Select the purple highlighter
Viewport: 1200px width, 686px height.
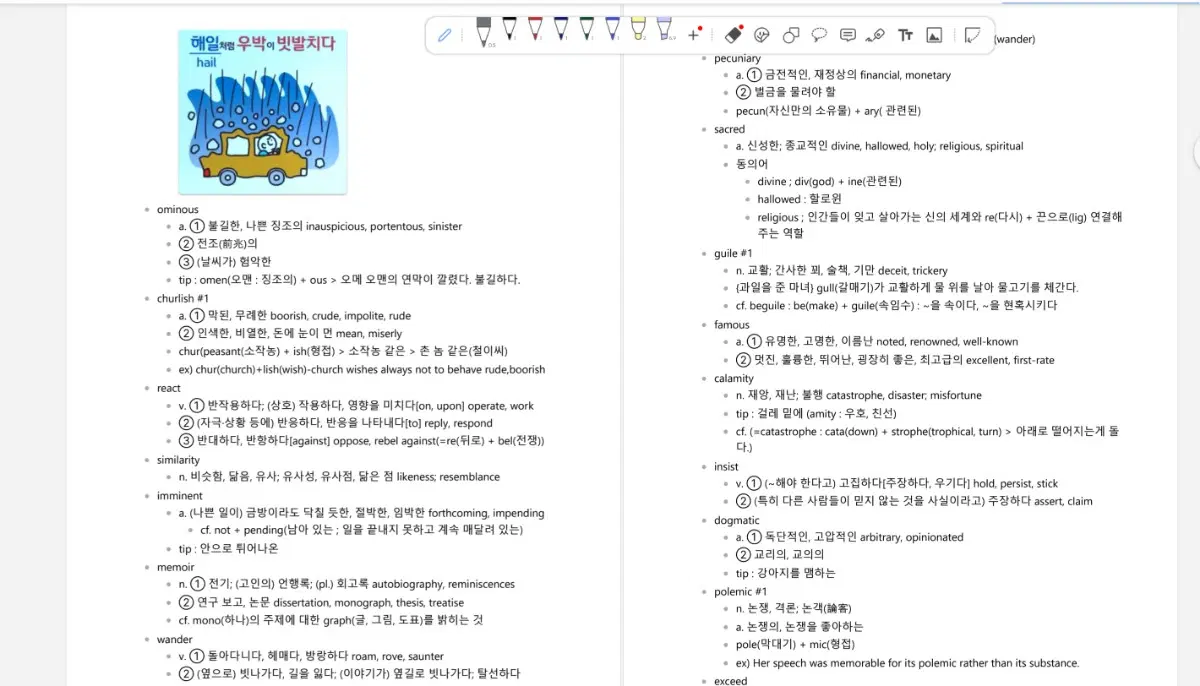point(664,30)
